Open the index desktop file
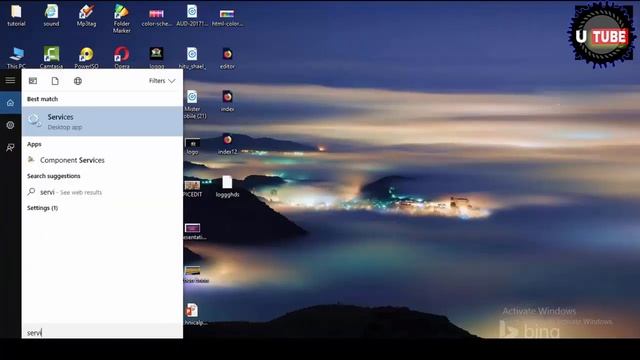Viewport: 640px width, 360px height. click(227, 101)
